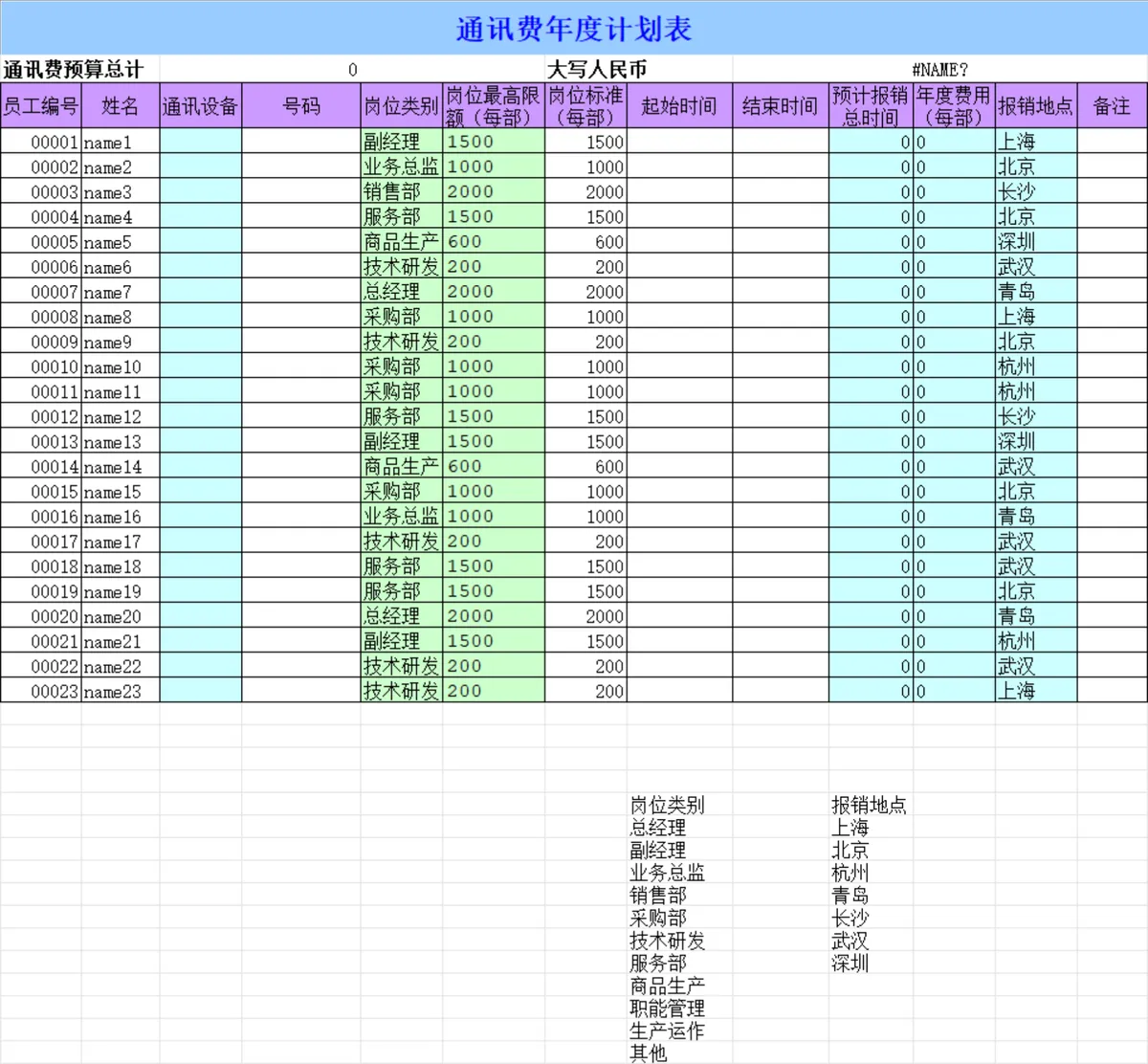Click the empty 起始时间 cell for name1
This screenshot has height=1064, width=1148.
(680, 142)
